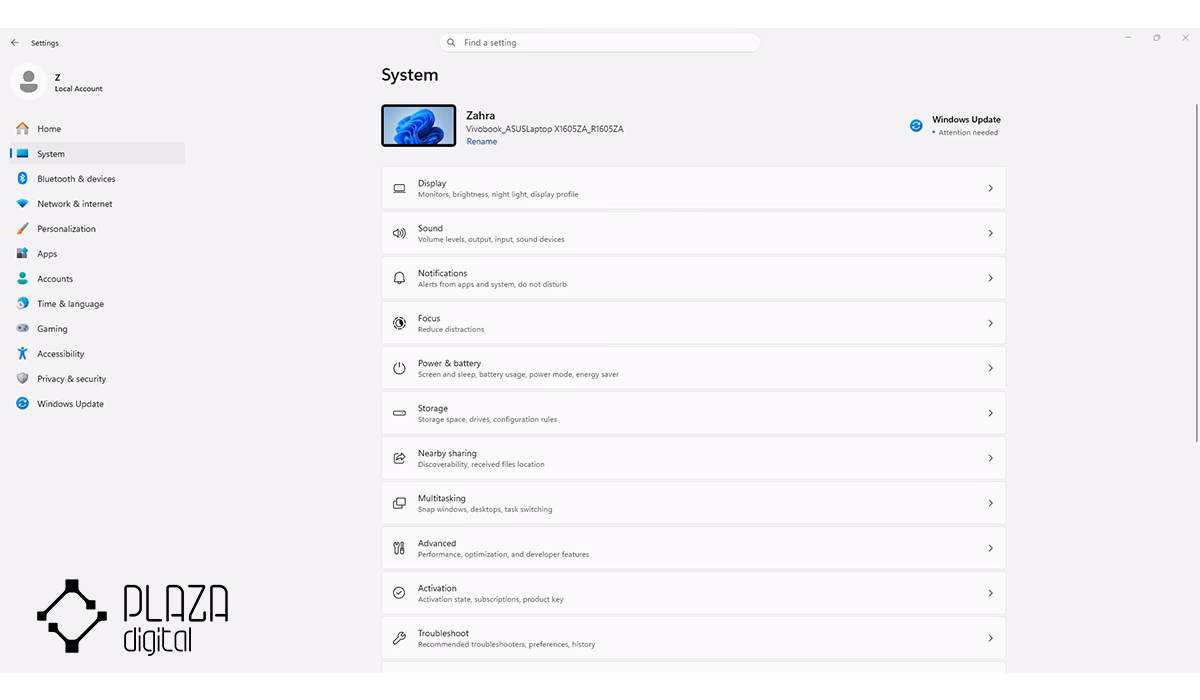The width and height of the screenshot is (1200, 700).
Task: Open Accounts settings page
Action: 97,279
